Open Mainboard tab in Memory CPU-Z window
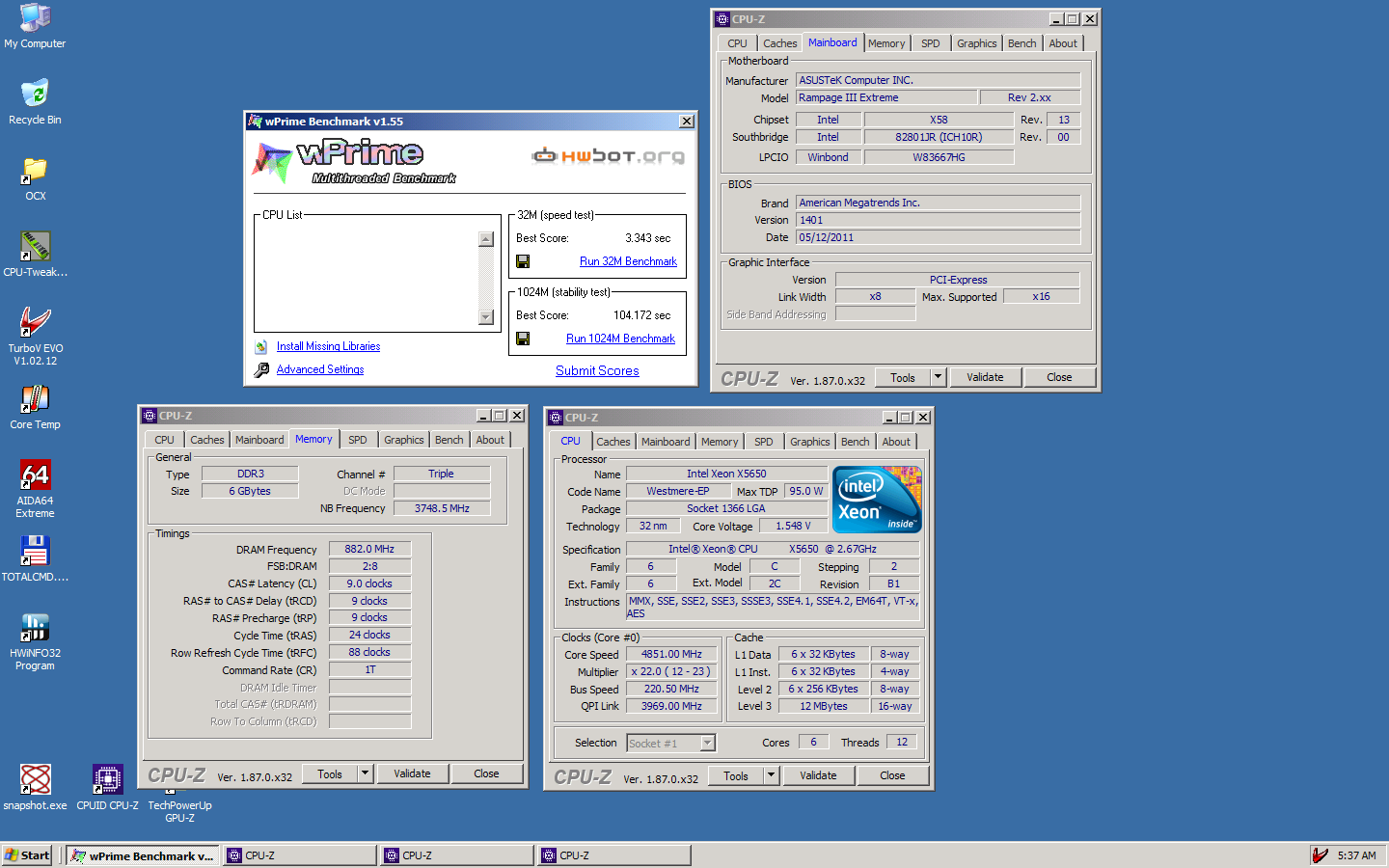This screenshot has width=1389, height=868. [259, 440]
